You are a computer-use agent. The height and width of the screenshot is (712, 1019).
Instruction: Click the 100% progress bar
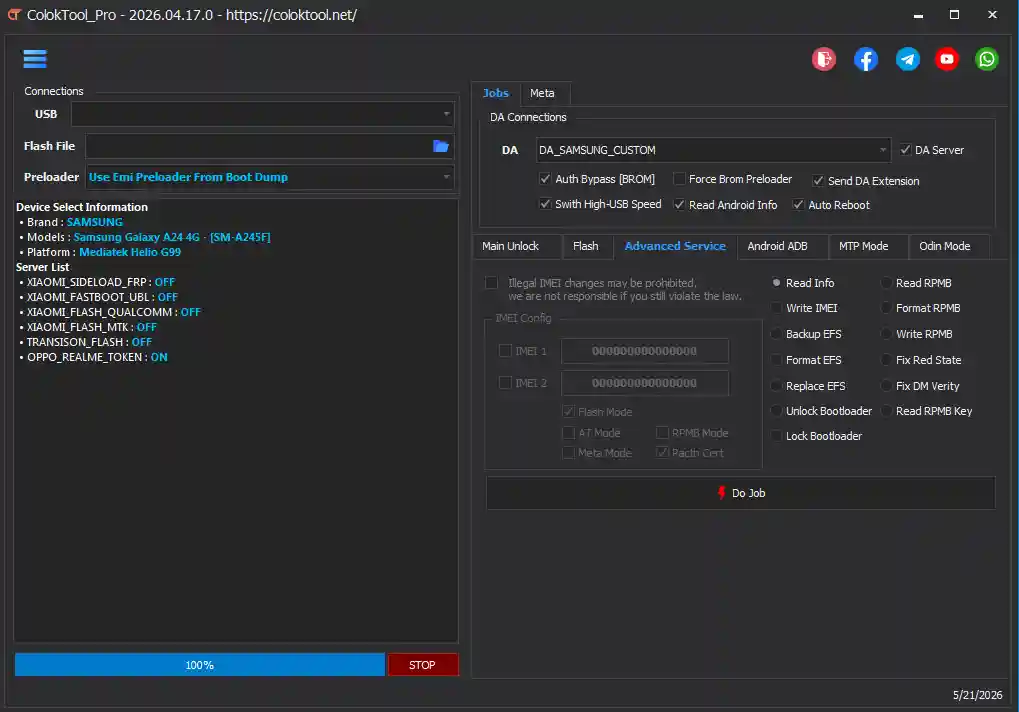click(200, 665)
